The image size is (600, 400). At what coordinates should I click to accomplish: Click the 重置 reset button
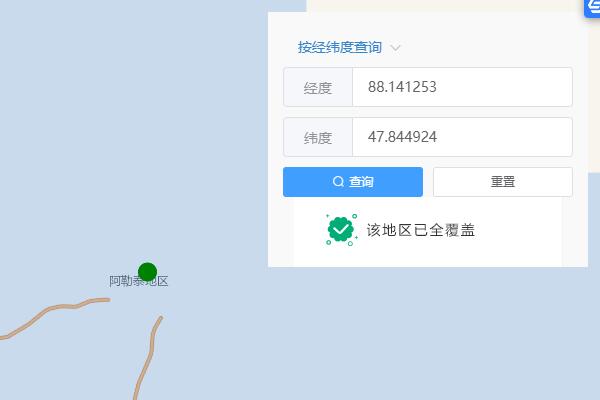(502, 182)
